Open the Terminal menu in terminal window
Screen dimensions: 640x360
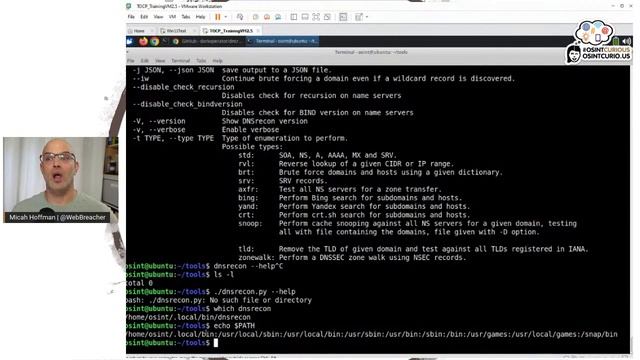tap(180, 61)
